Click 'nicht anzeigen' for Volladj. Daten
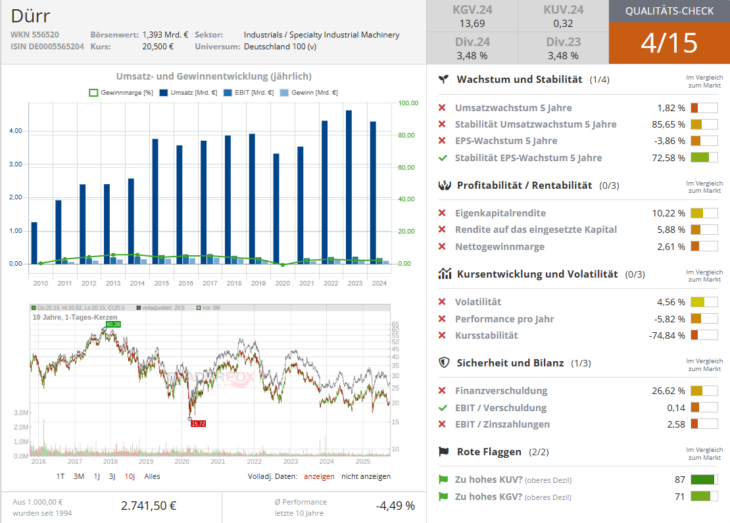Screen dimensions: 730x523 [x=368, y=476]
